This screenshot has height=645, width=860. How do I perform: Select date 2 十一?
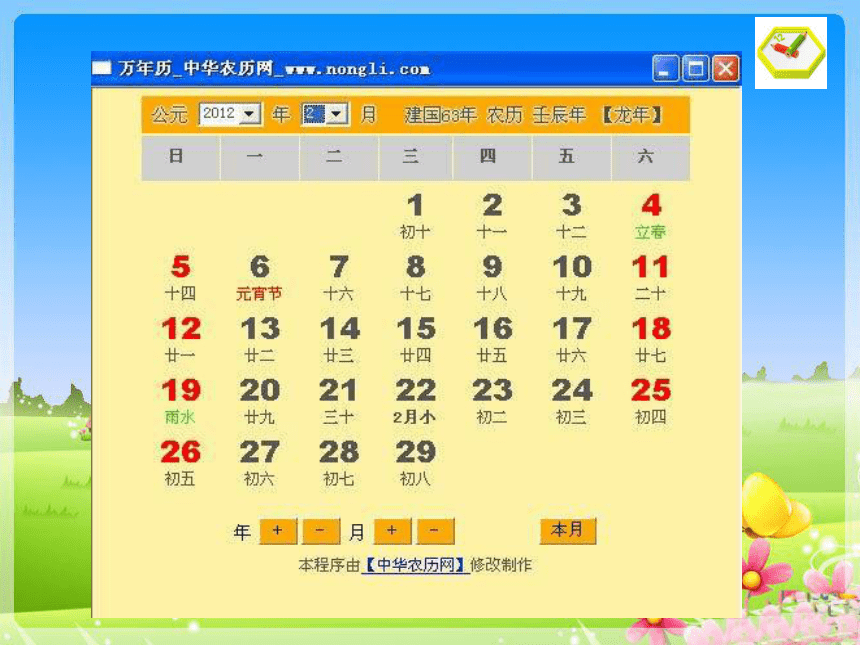(x=492, y=217)
